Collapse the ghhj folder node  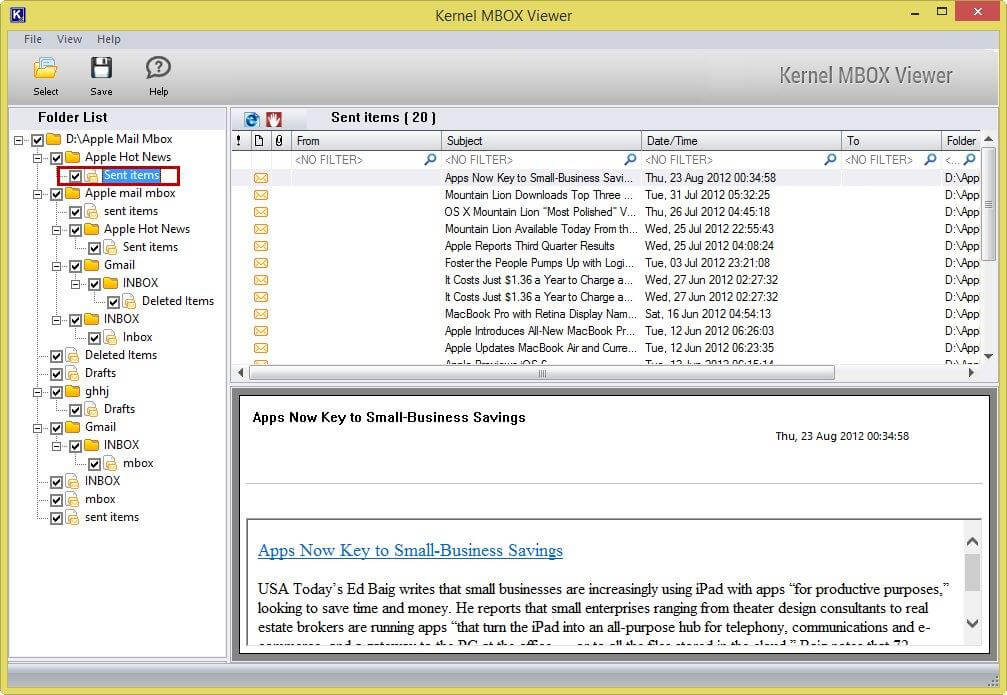pyautogui.click(x=38, y=391)
